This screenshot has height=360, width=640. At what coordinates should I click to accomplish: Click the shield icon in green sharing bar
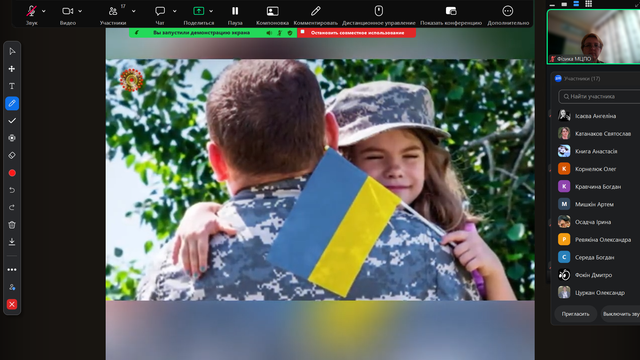290,33
